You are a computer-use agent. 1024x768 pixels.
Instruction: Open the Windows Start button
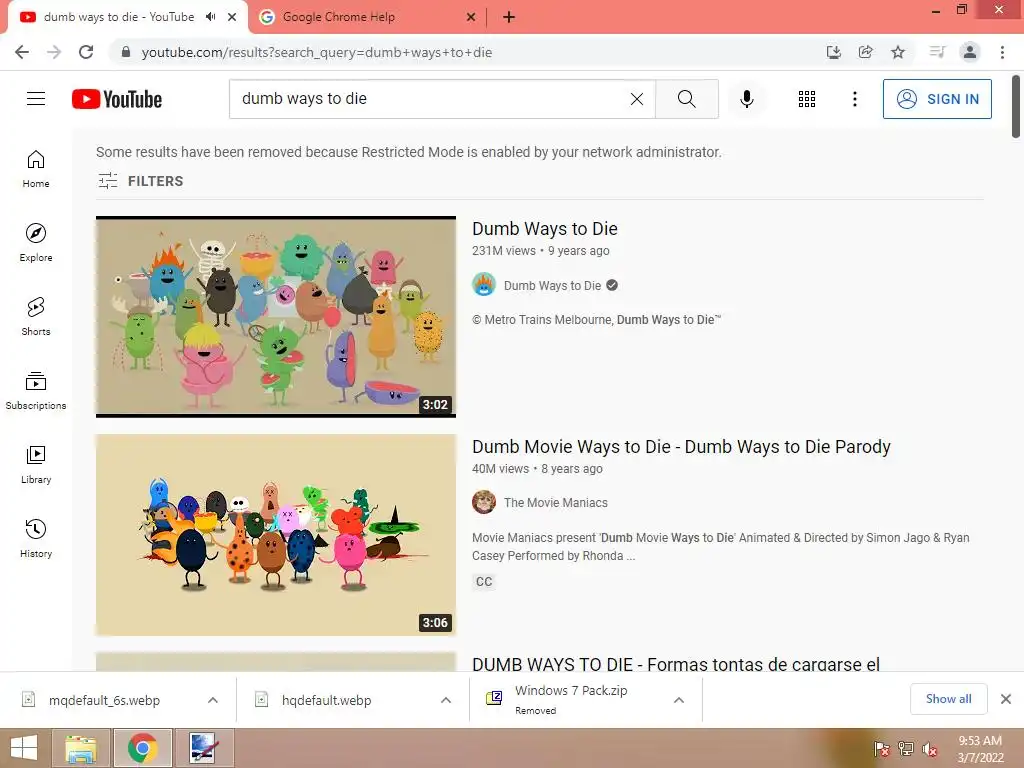click(24, 748)
